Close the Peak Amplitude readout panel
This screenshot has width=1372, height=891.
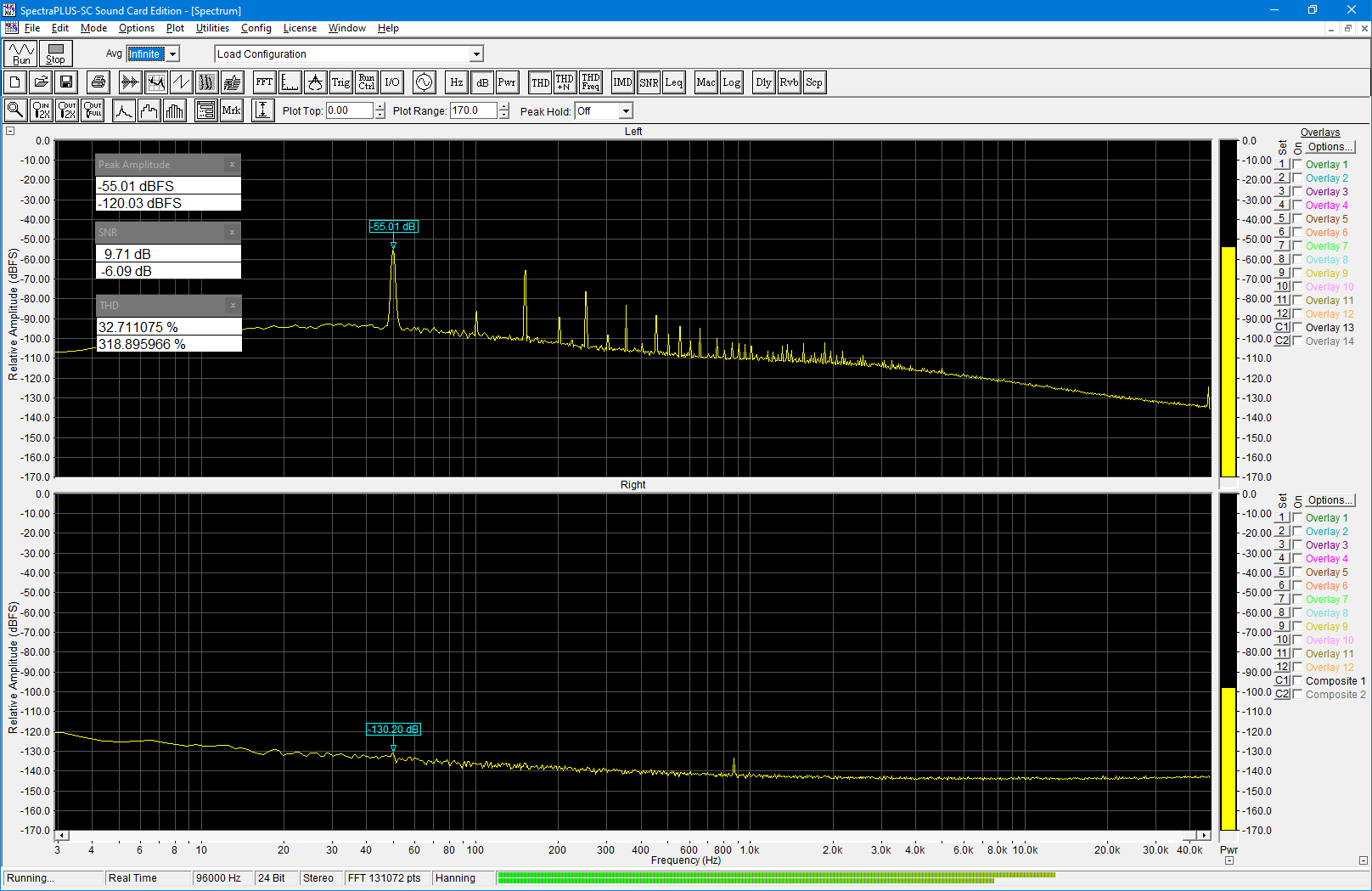point(232,165)
